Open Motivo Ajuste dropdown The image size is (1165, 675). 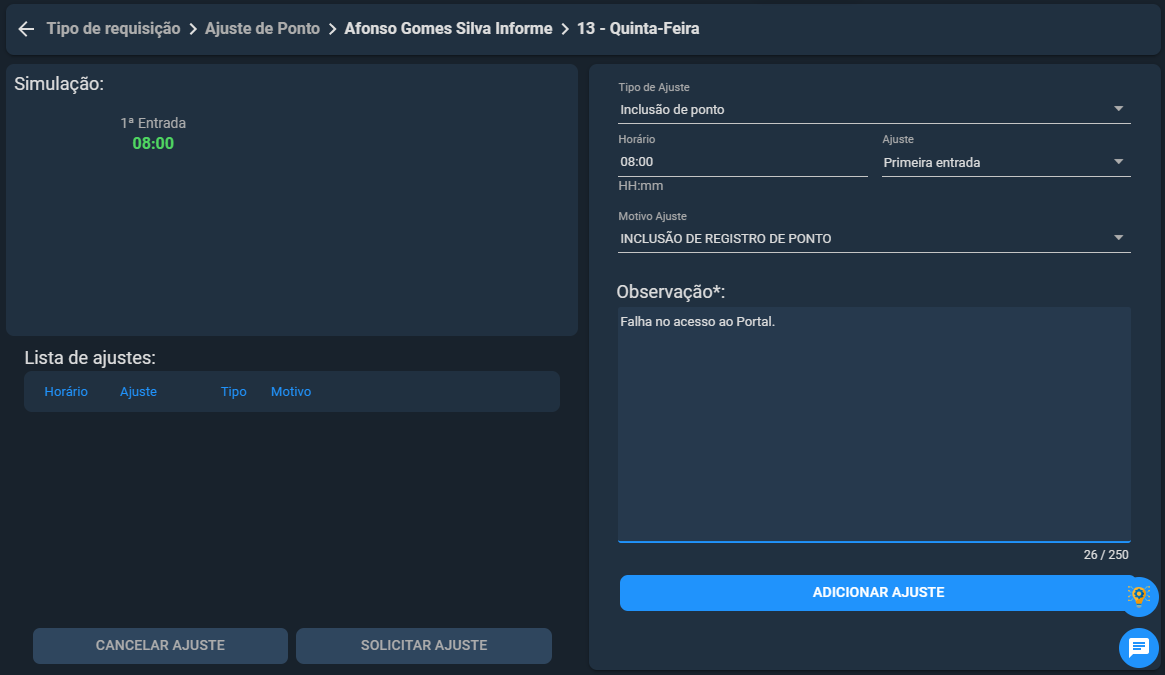tap(874, 239)
